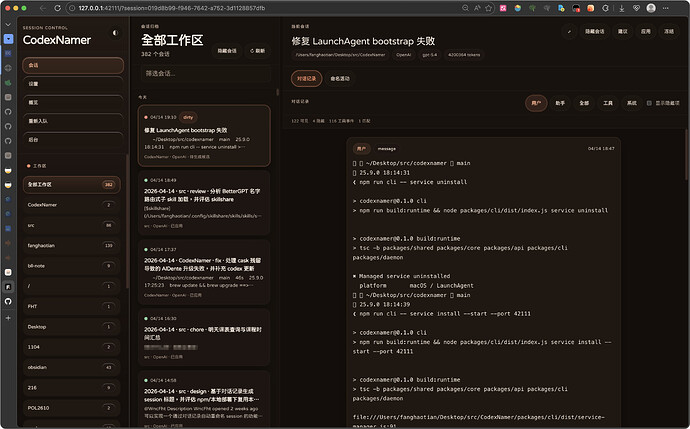Switch to the 命名活动 tab
690x429 pixels.
(x=340, y=78)
